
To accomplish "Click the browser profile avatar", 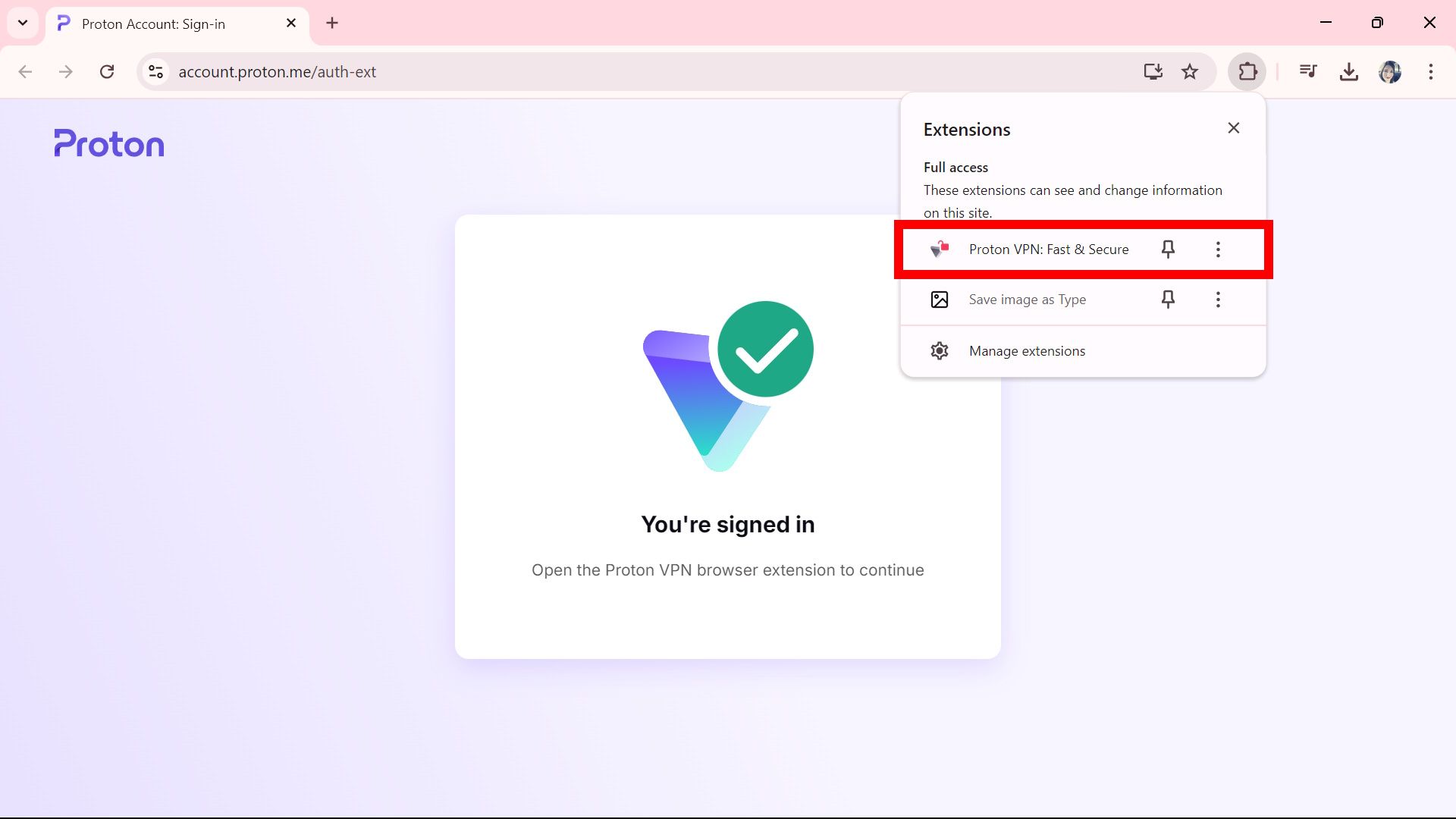I will [1390, 71].
